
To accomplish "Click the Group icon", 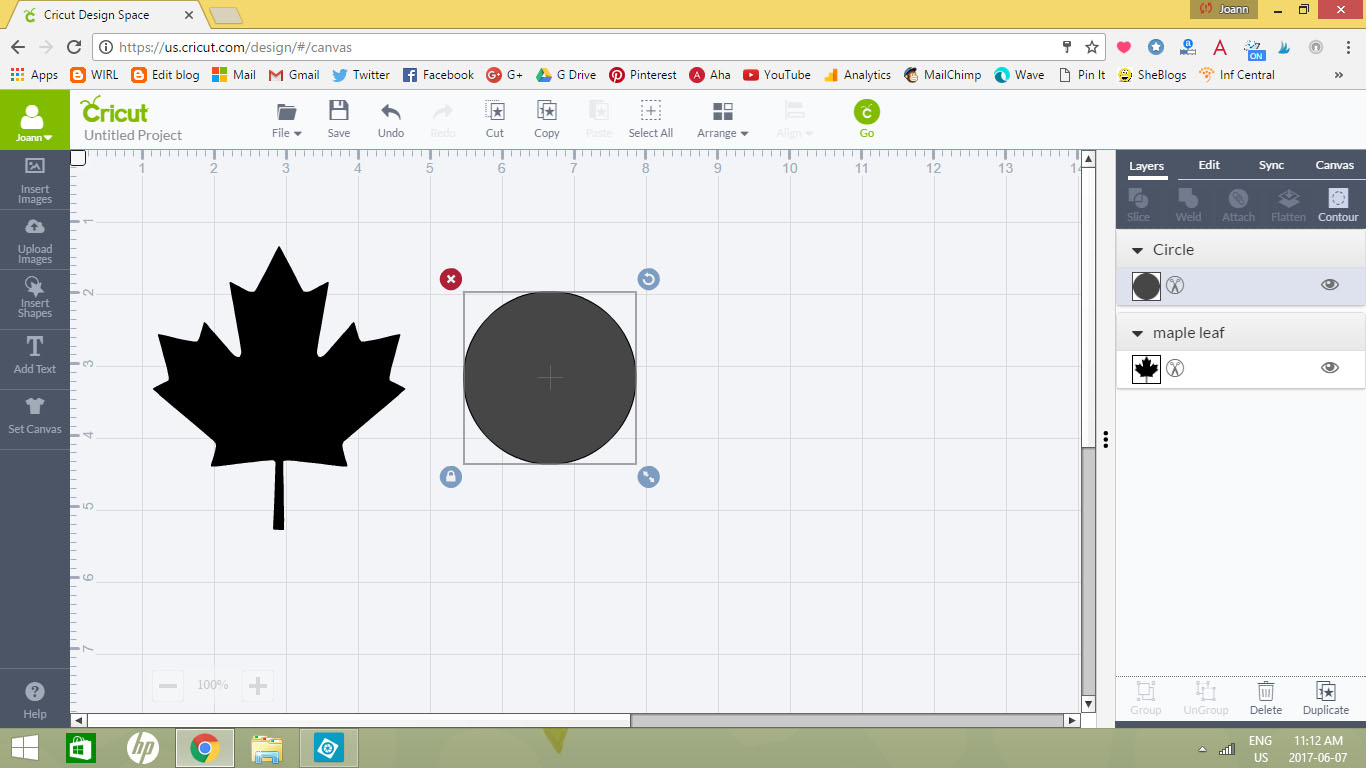I will tap(1146, 697).
